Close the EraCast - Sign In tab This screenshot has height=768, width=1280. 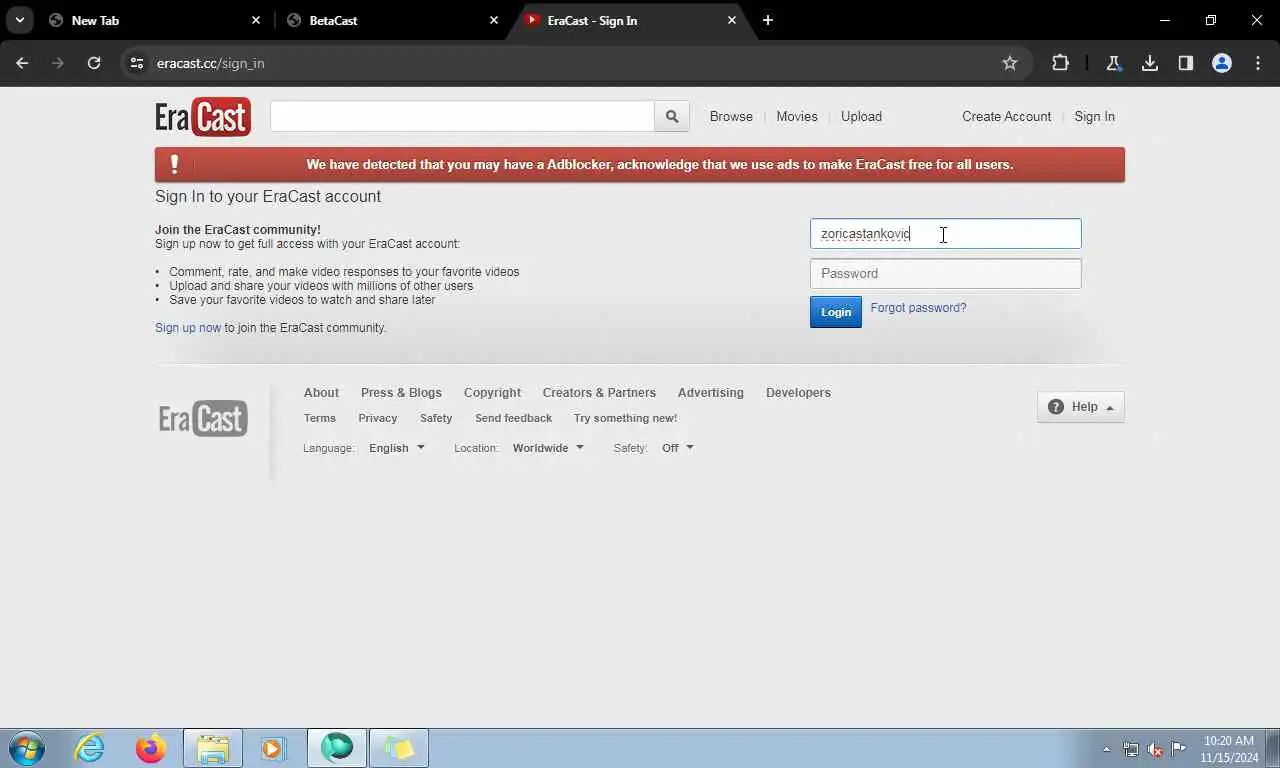(732, 20)
